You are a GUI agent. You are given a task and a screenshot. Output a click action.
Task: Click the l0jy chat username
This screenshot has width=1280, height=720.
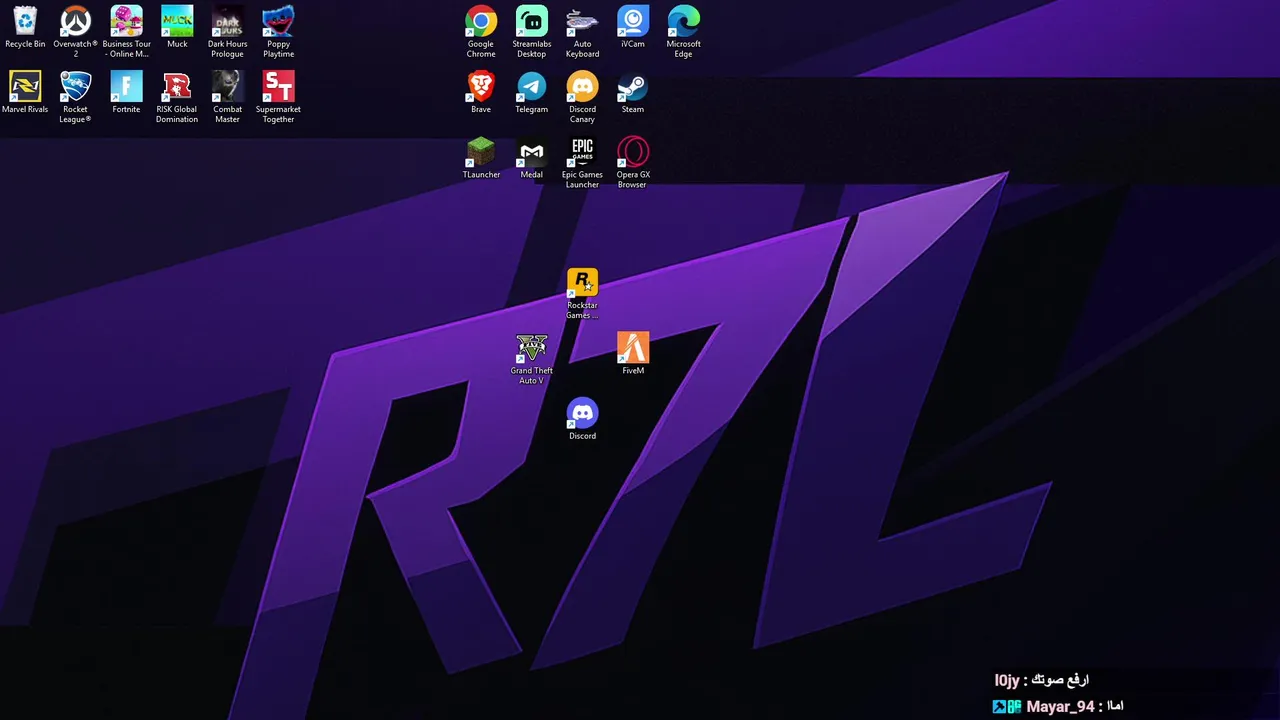point(1006,680)
